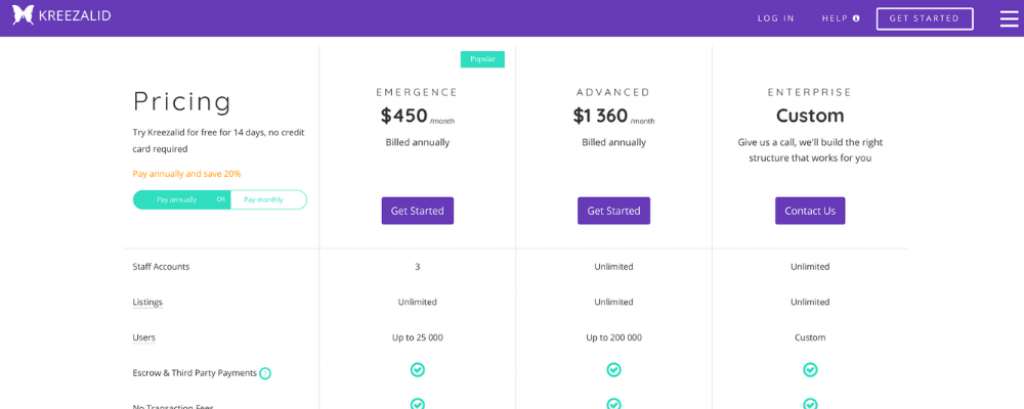Click the Escrow & Third Party Payments help icon
The width and height of the screenshot is (1024, 409).
pyautogui.click(x=265, y=373)
